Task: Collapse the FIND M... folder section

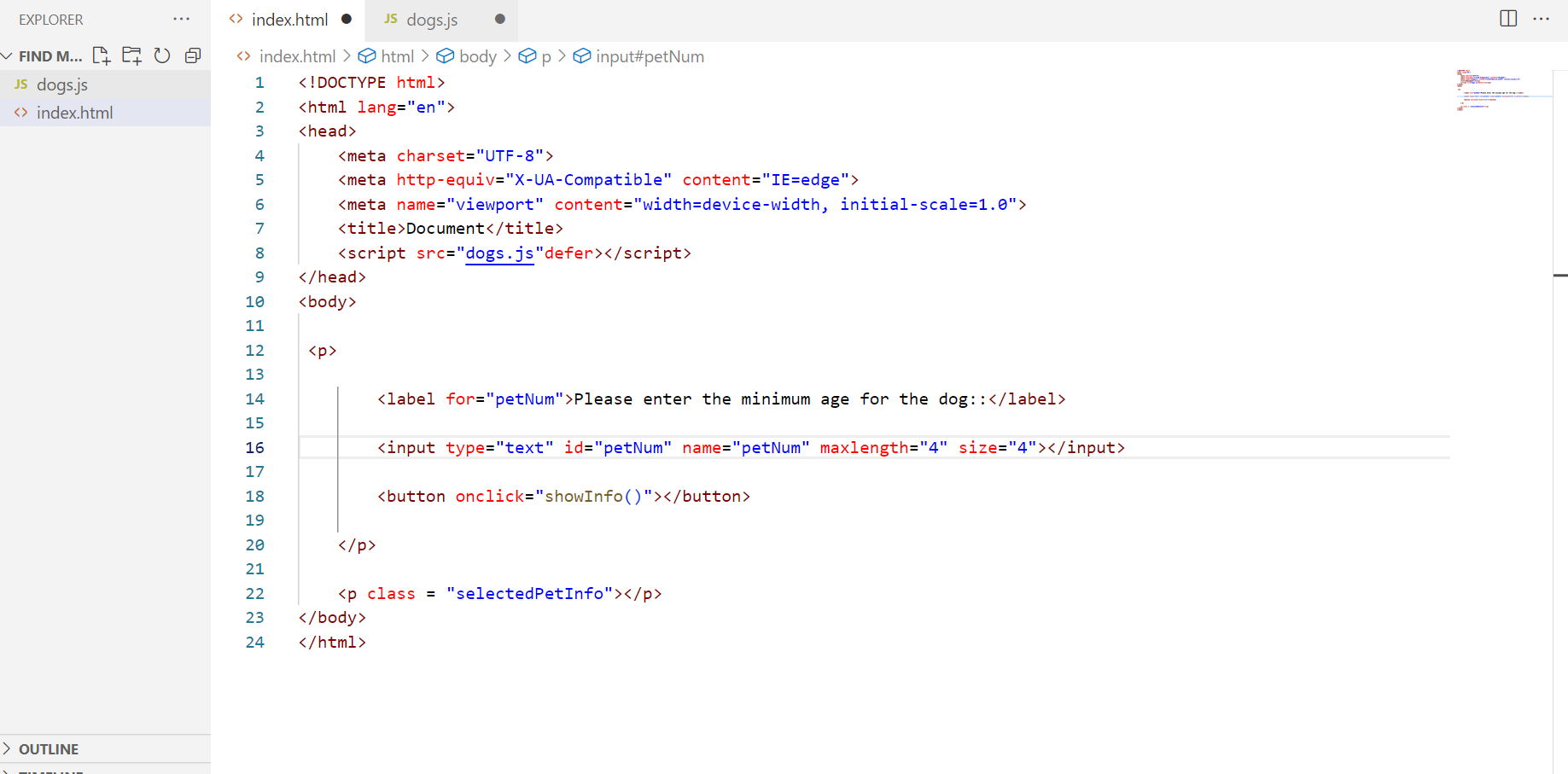Action: [x=7, y=56]
